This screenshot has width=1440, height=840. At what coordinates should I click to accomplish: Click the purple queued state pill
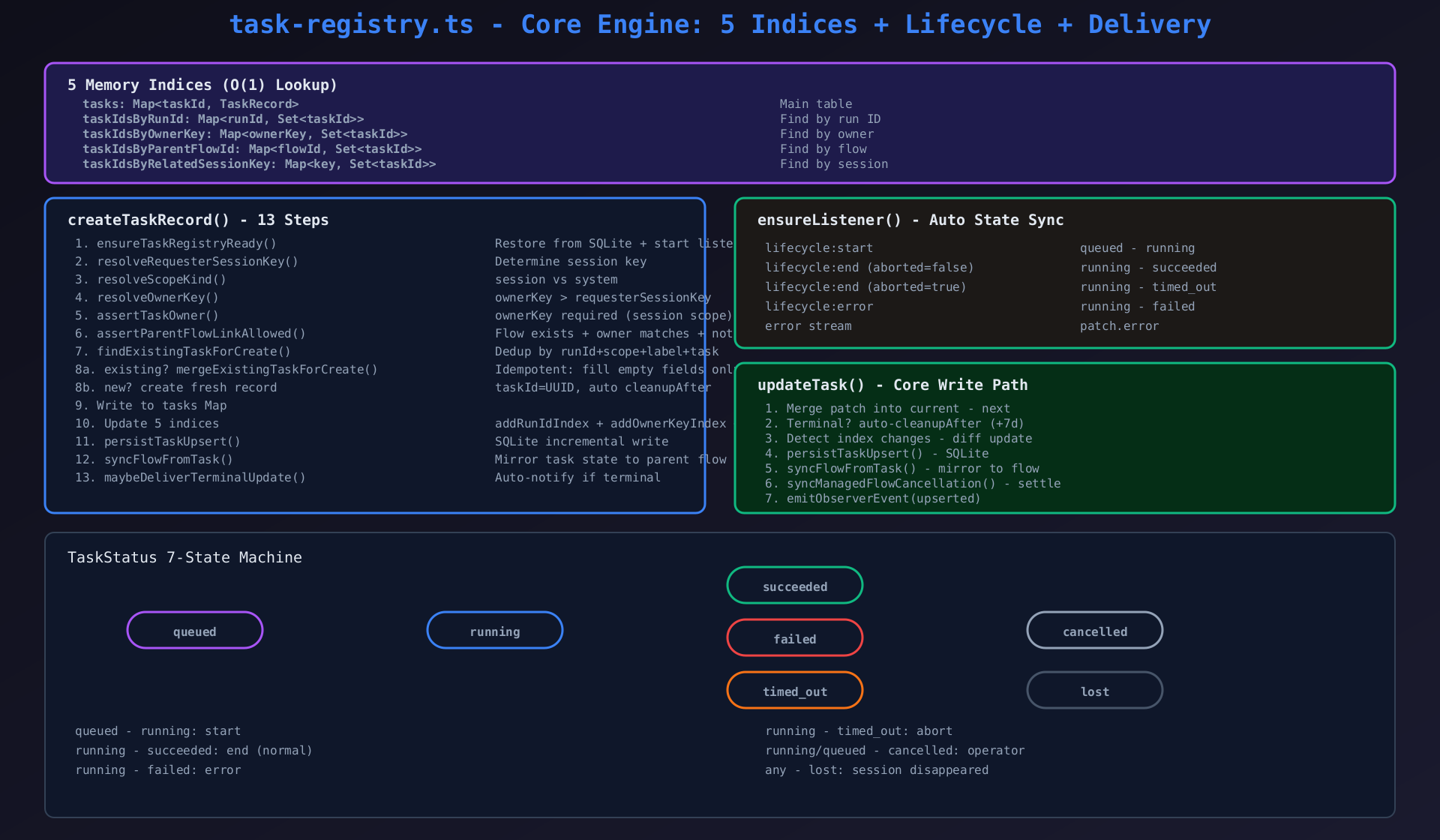pyautogui.click(x=195, y=631)
